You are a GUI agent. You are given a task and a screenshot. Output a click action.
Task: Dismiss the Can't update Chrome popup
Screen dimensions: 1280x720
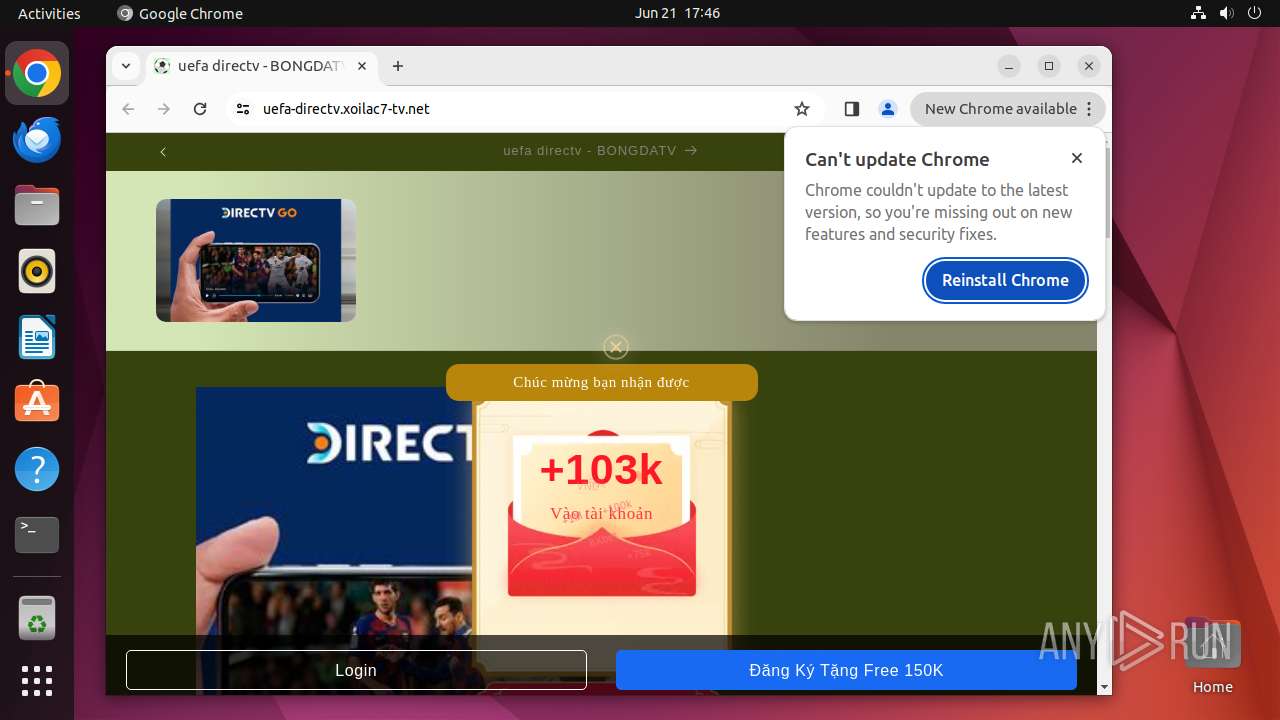tap(1077, 158)
